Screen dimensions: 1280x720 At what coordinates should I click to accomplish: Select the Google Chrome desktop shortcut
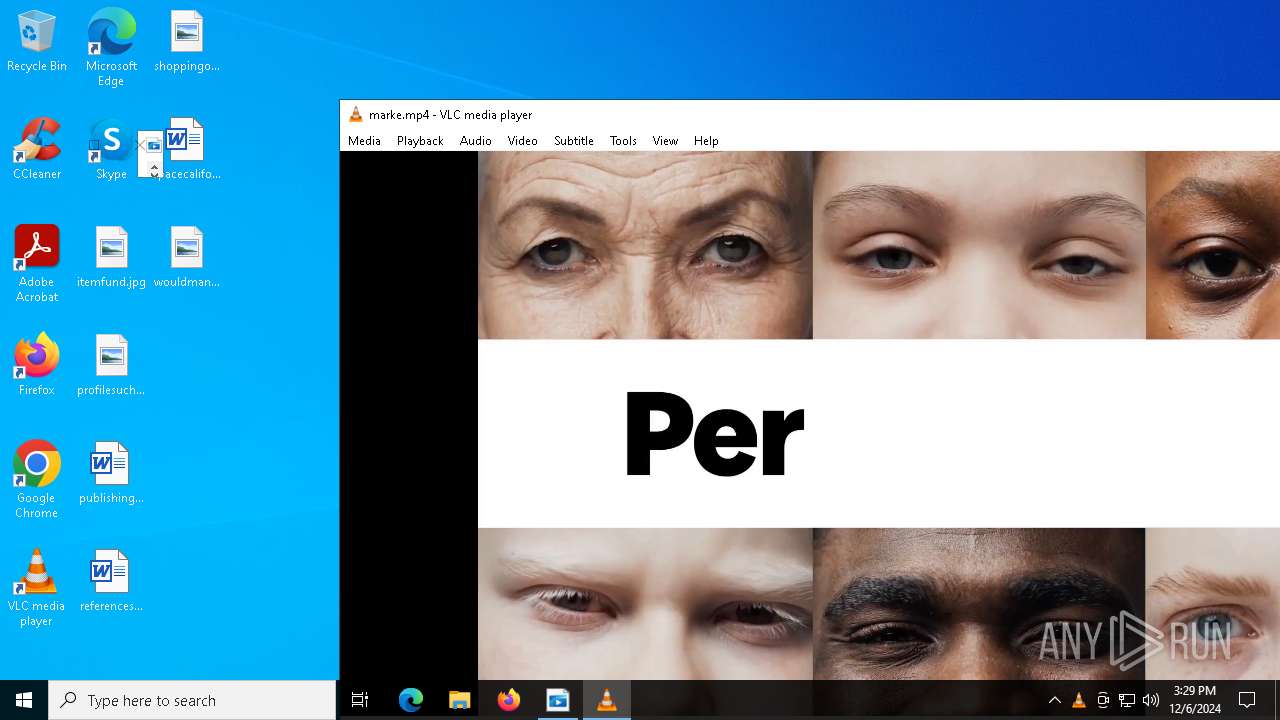click(x=37, y=480)
